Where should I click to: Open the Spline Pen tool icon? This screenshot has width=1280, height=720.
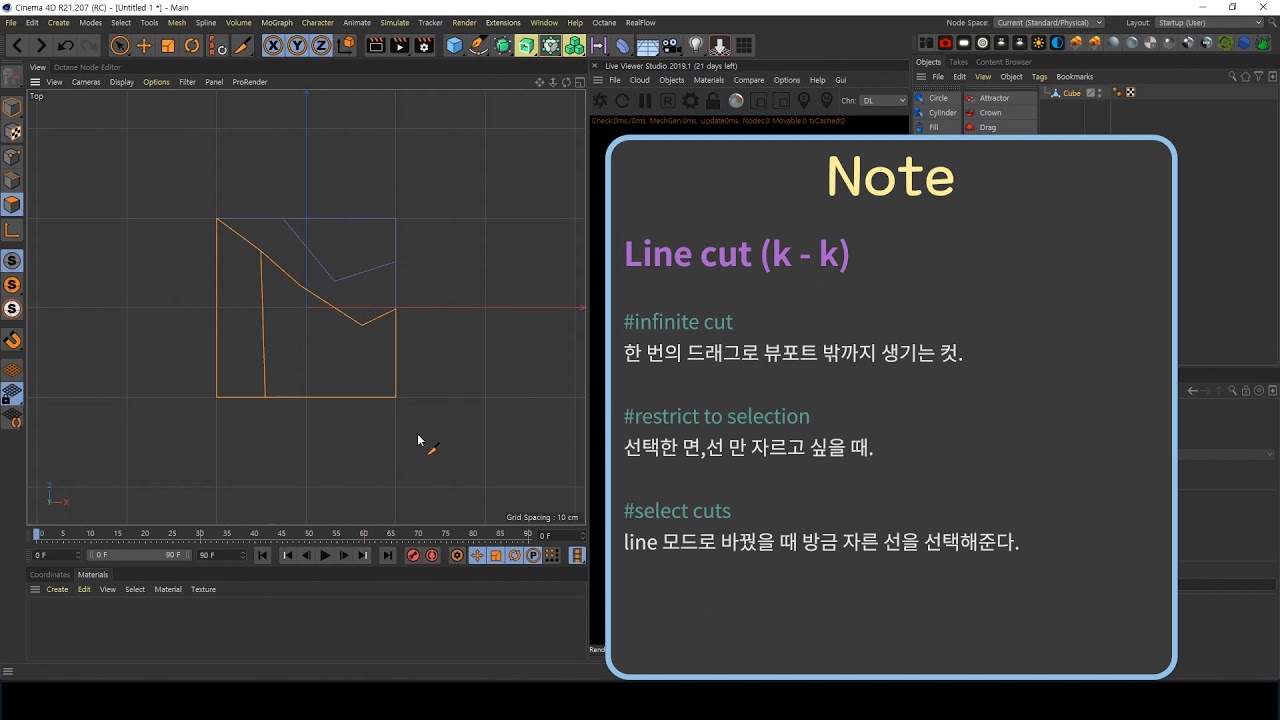[479, 45]
